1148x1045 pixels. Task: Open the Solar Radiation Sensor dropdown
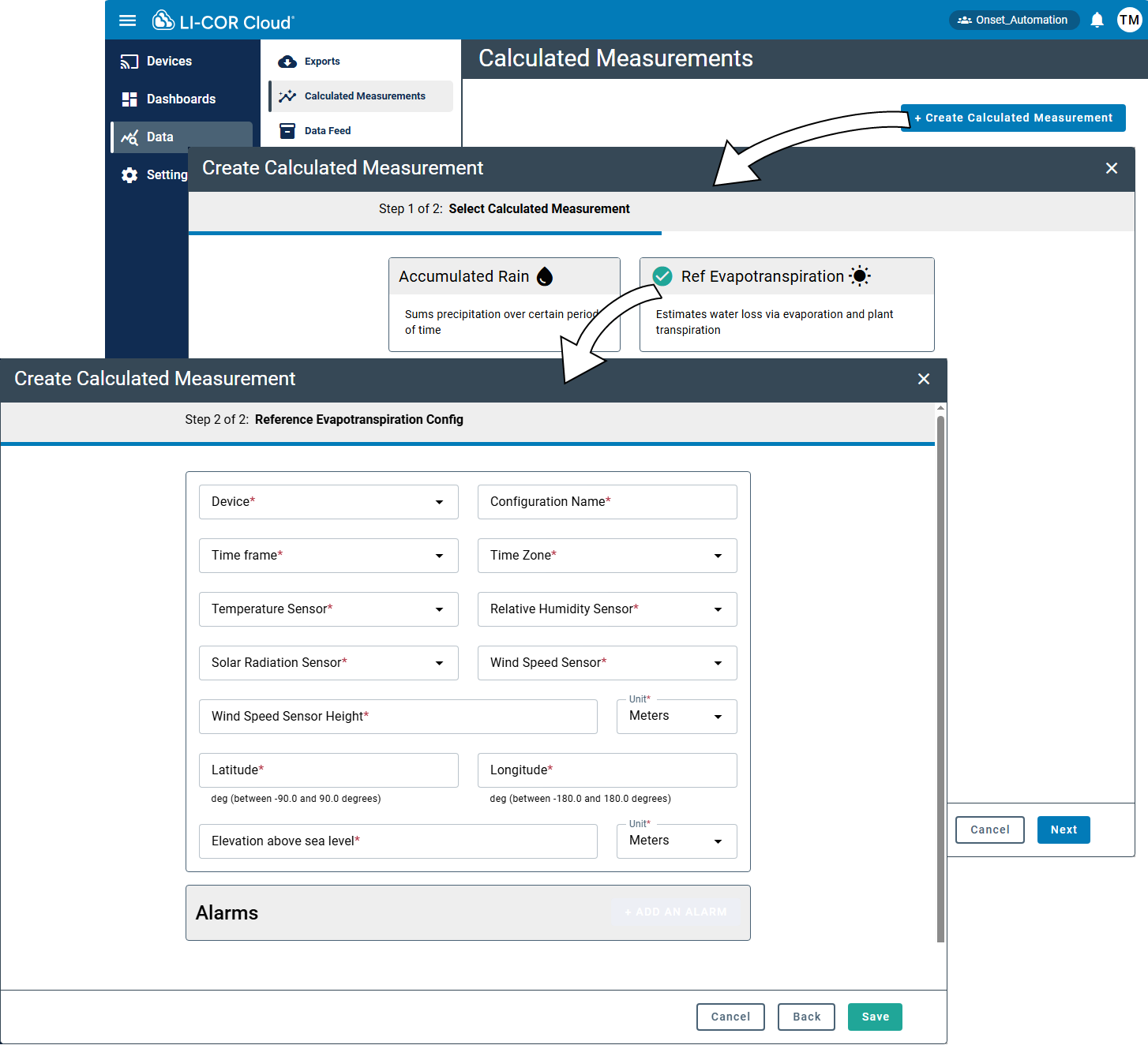(x=328, y=663)
